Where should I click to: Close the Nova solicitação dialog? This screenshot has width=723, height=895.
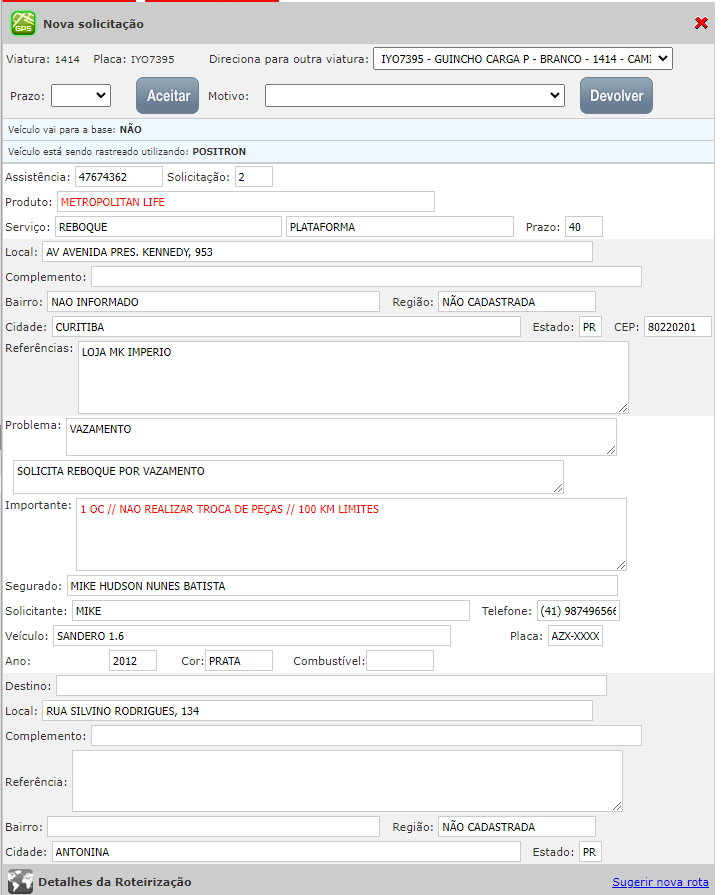[701, 23]
